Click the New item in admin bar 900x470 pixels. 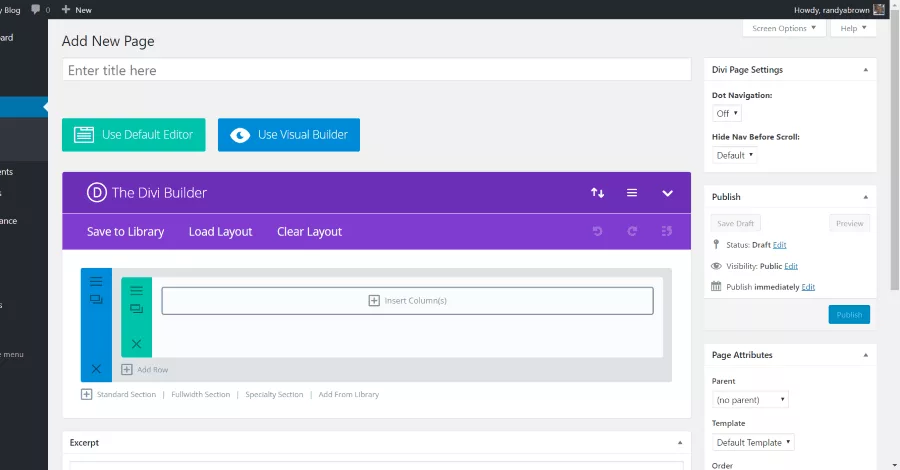click(x=76, y=10)
